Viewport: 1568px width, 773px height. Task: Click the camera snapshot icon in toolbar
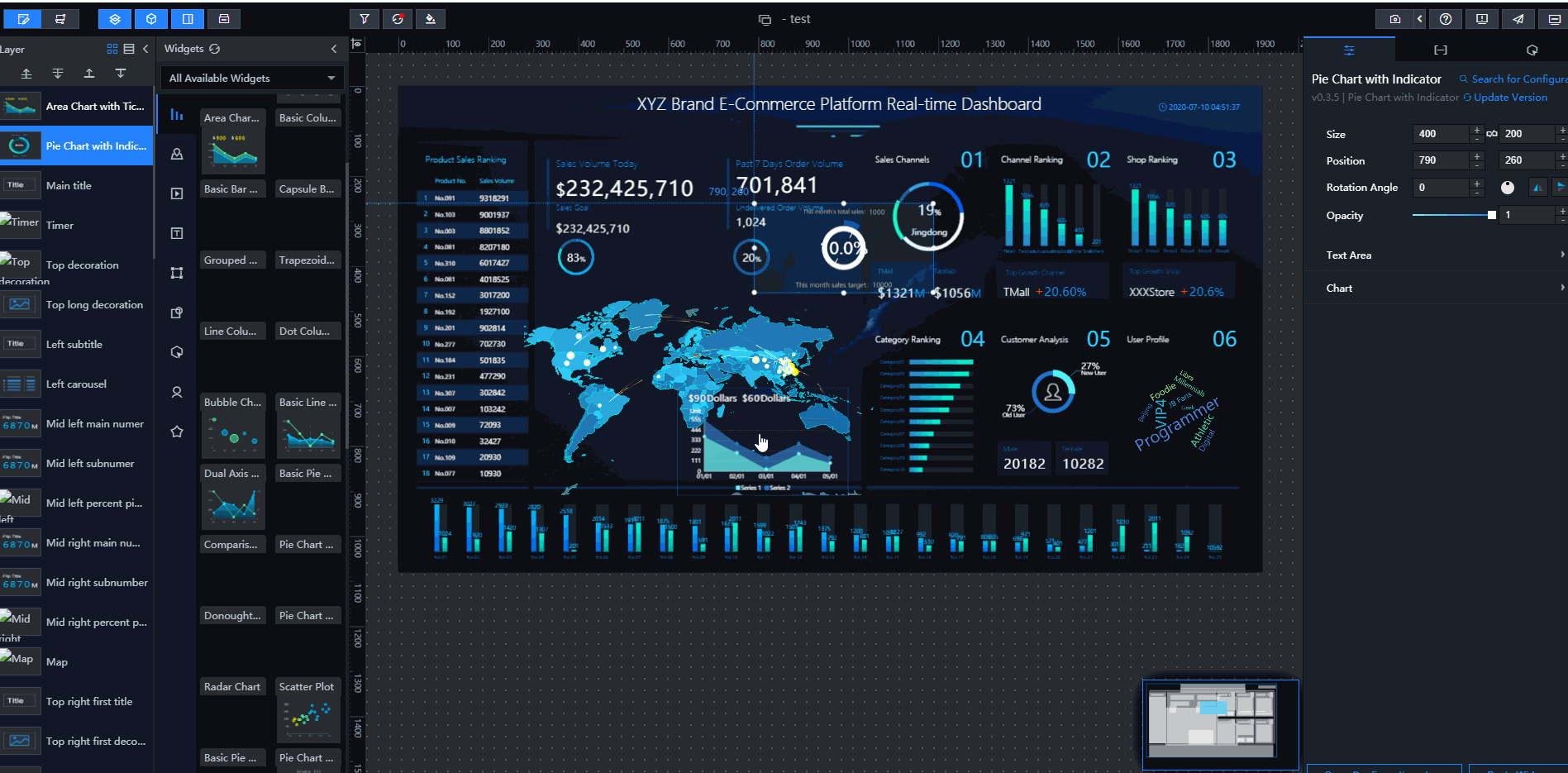pos(1394,19)
